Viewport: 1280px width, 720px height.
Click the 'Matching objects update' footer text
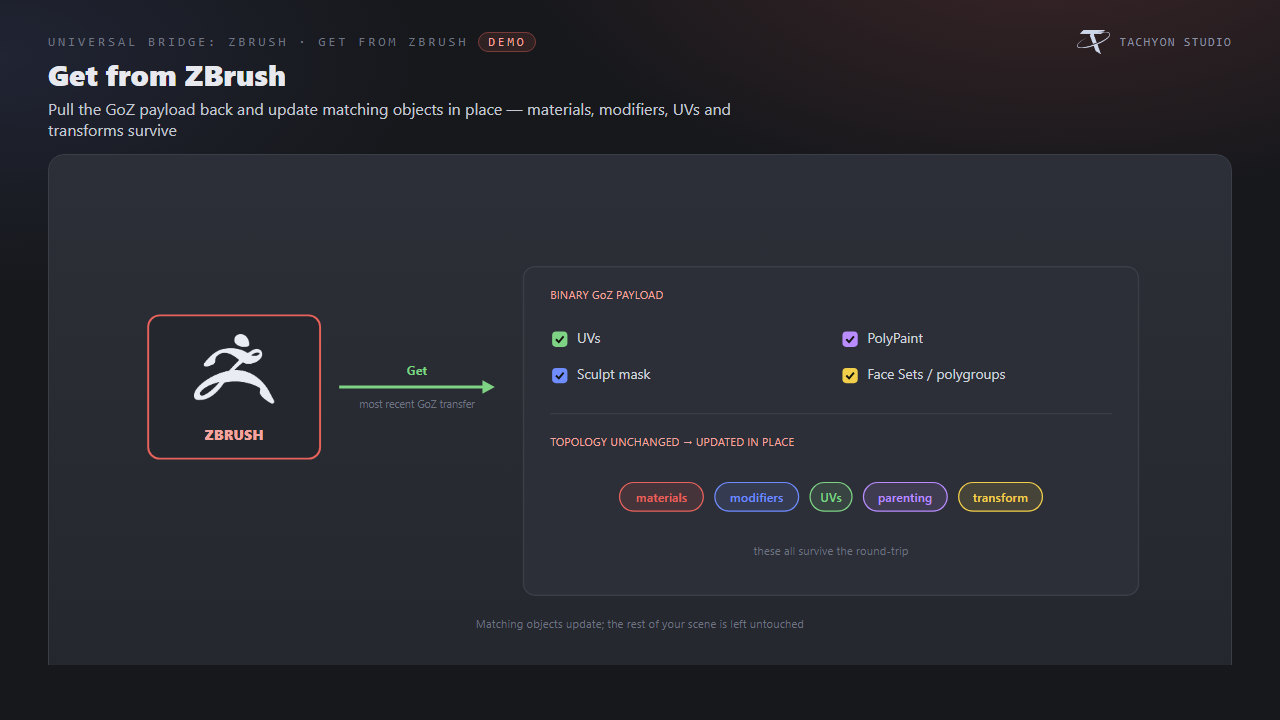640,624
